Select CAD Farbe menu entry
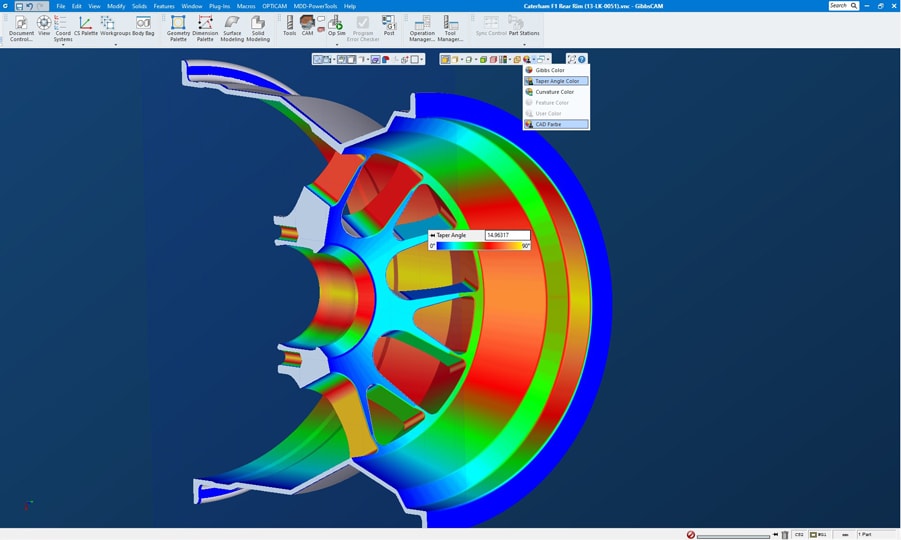The height and width of the screenshot is (540, 901). point(548,125)
